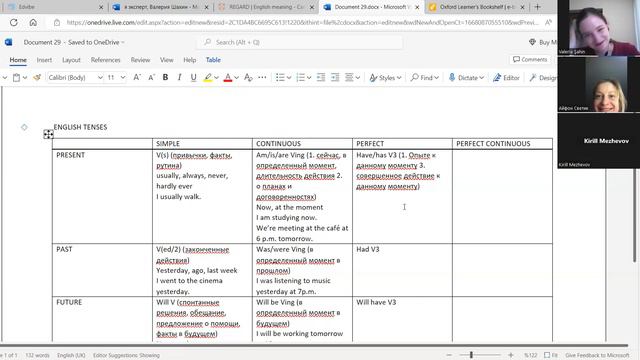Open the Styles gallery

coord(385,78)
